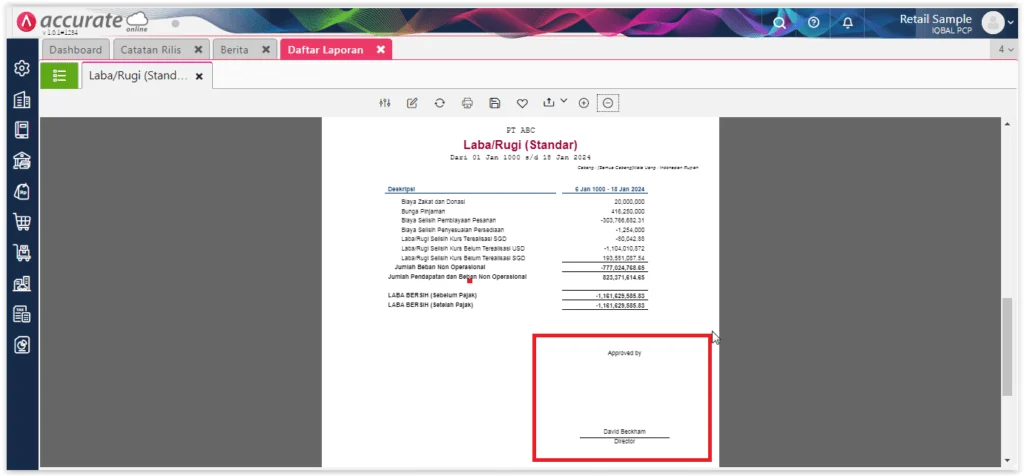
Task: Close the Catatan Rilis tab
Action: (x=198, y=49)
